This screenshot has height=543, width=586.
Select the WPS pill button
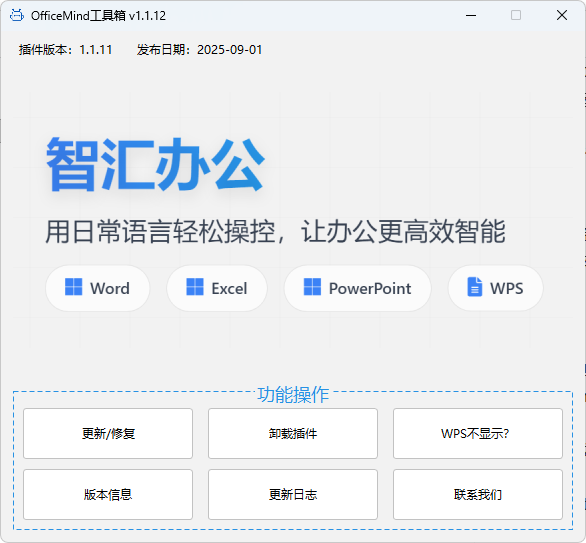pos(496,288)
